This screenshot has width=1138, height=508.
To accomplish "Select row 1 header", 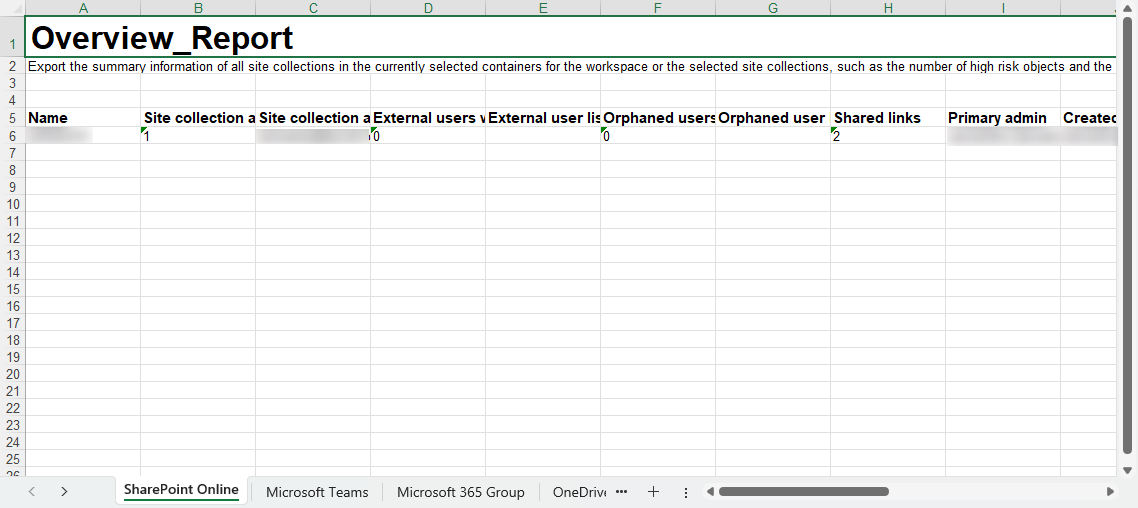I will click(x=12, y=36).
